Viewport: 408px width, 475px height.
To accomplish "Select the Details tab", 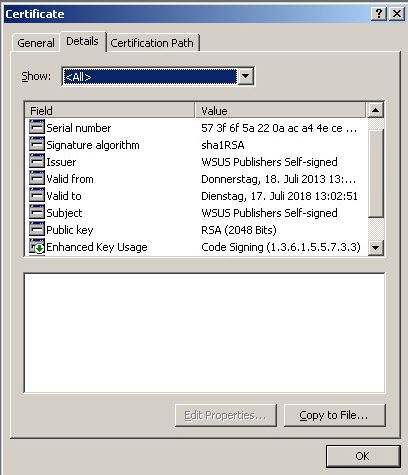I will click(82, 41).
